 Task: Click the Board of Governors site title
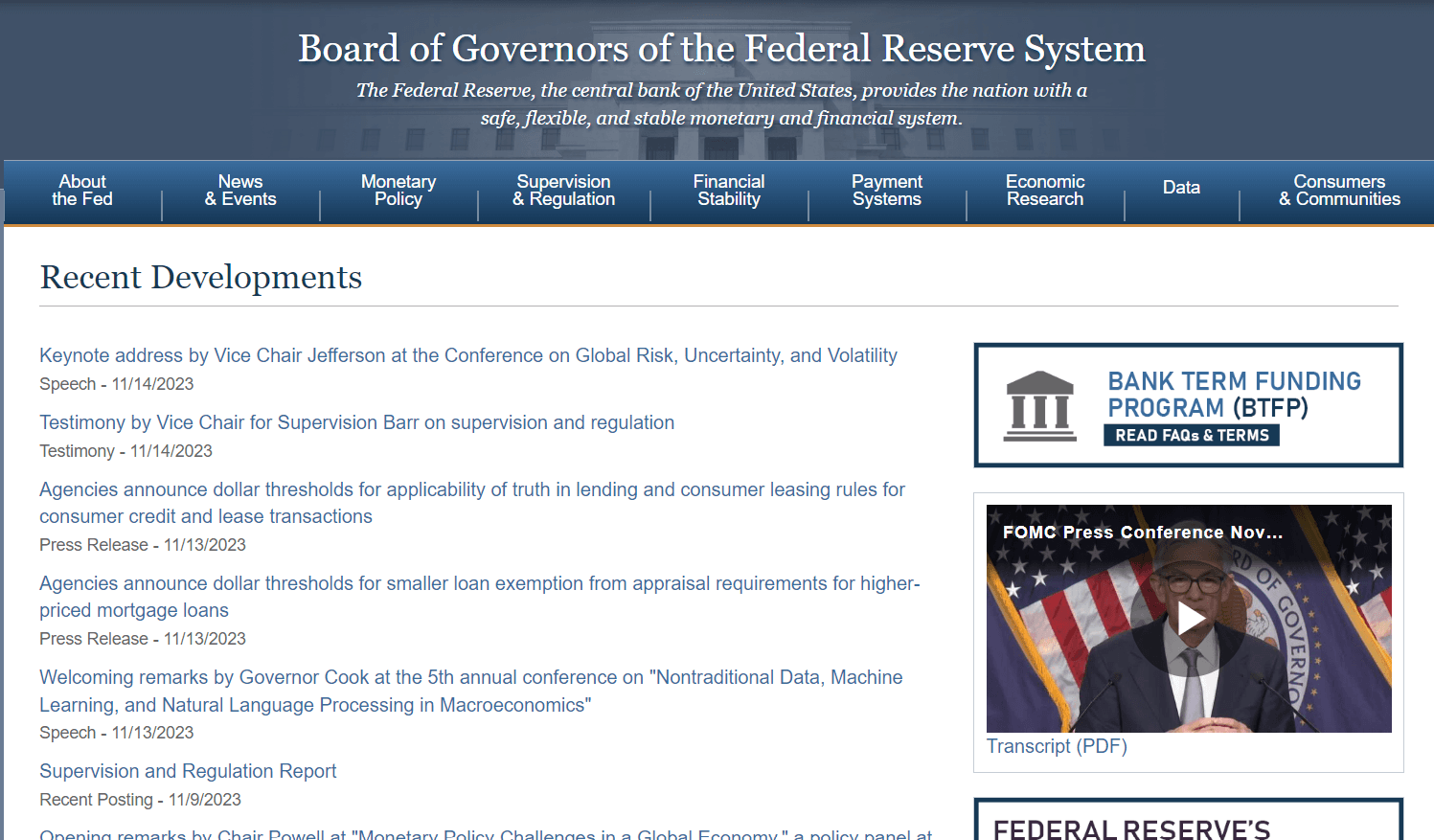(x=721, y=48)
